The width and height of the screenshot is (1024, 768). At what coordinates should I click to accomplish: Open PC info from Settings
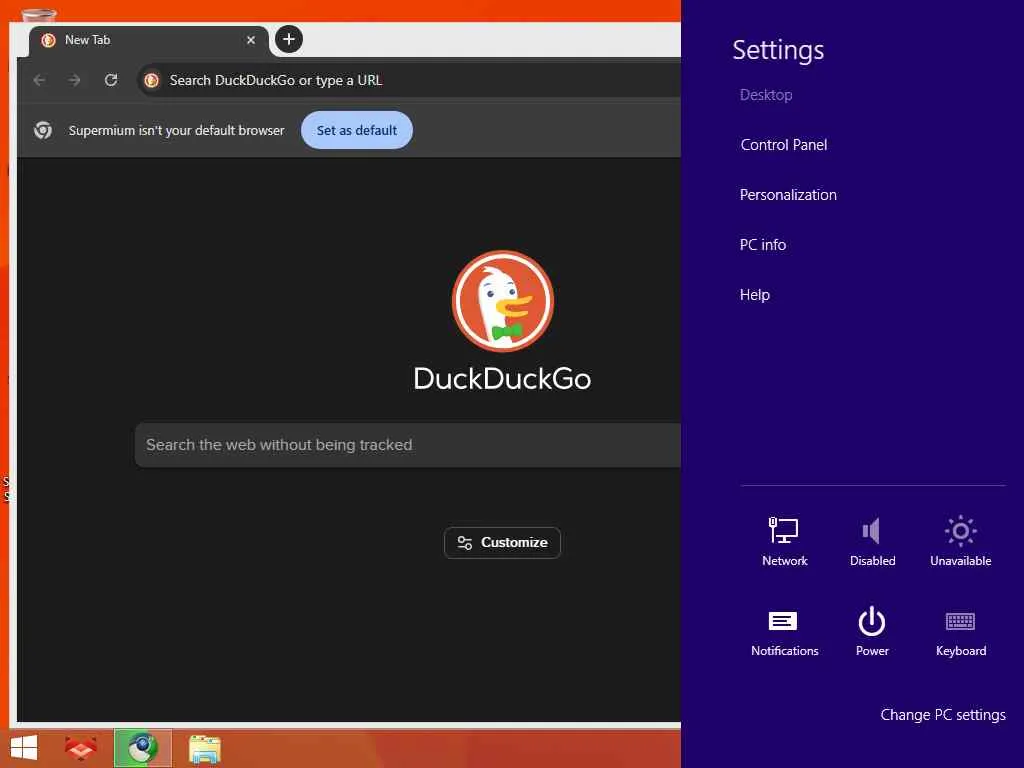pos(763,245)
